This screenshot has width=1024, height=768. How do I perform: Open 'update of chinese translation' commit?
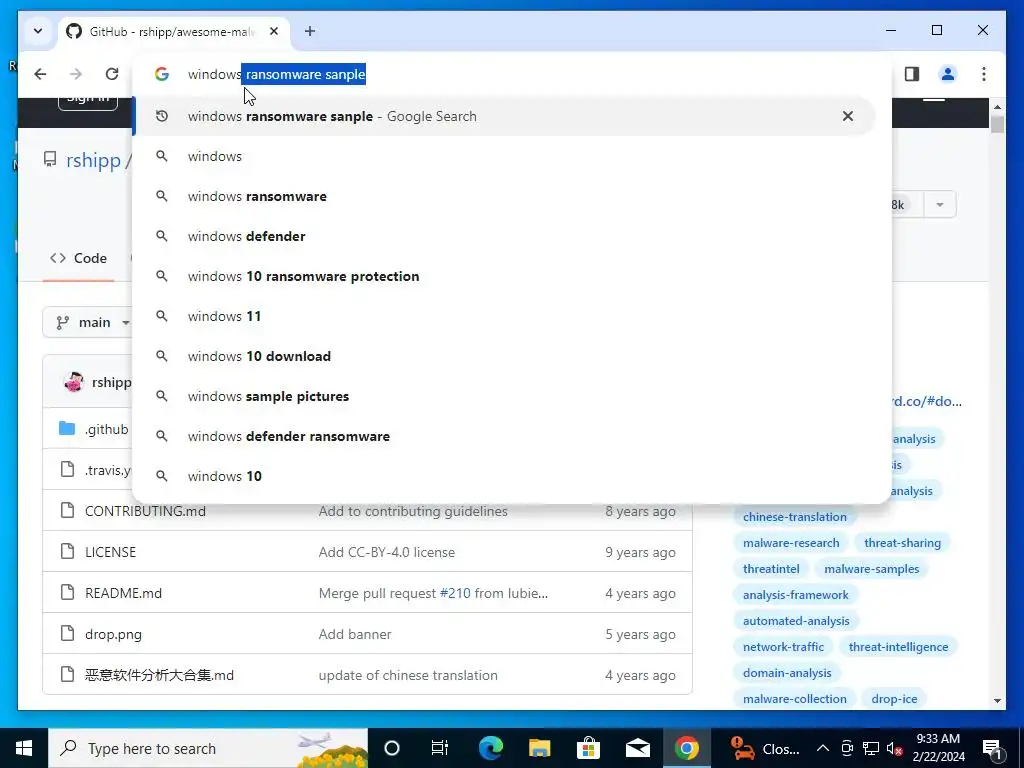pos(408,675)
